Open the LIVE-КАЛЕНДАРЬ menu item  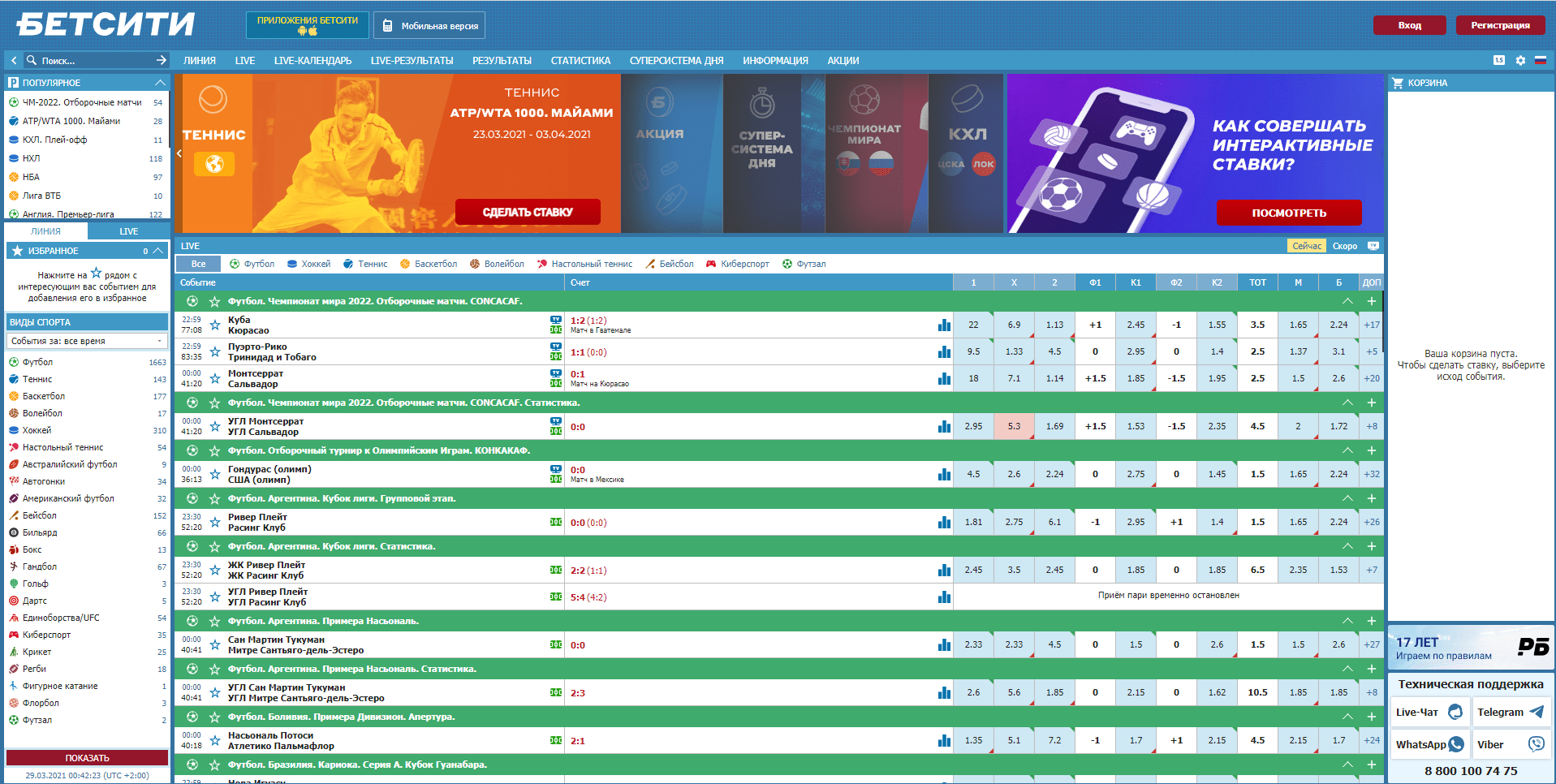click(312, 61)
